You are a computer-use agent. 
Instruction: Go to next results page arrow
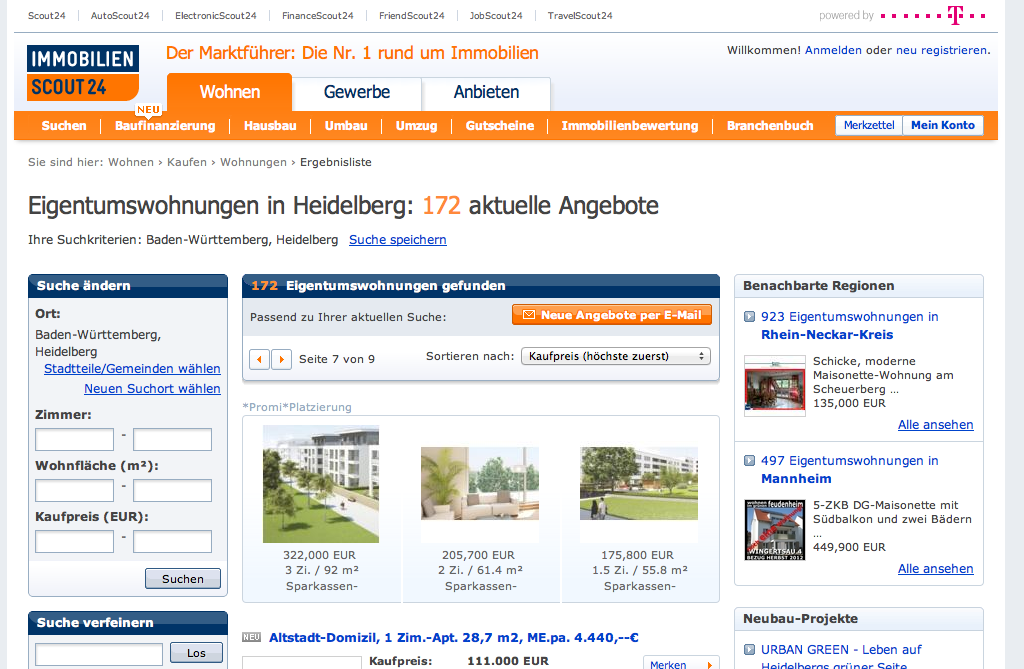pos(281,359)
